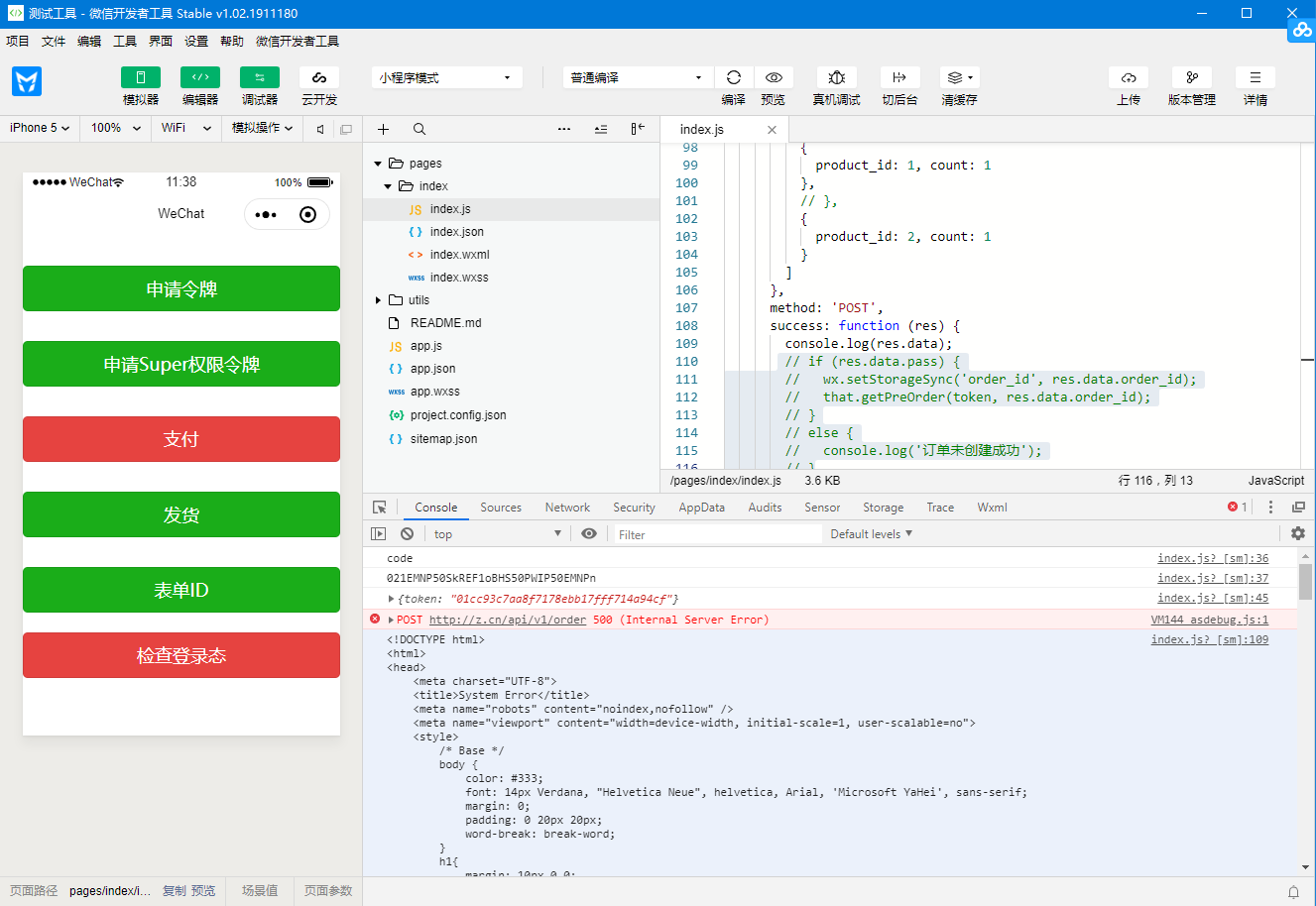The height and width of the screenshot is (906, 1316).
Task: Click the collapse-all file tree icon
Action: click(601, 129)
